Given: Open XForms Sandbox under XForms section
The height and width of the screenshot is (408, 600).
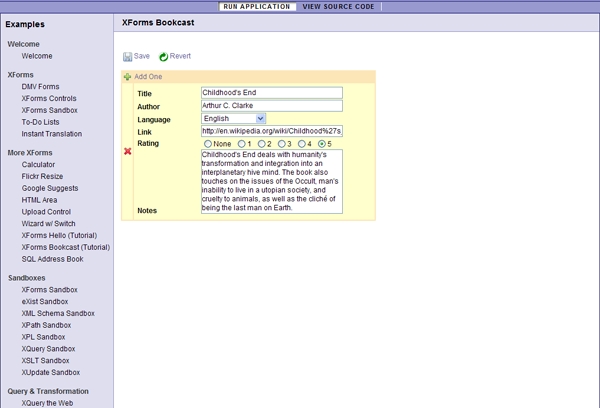Looking at the screenshot, I should tap(49, 110).
